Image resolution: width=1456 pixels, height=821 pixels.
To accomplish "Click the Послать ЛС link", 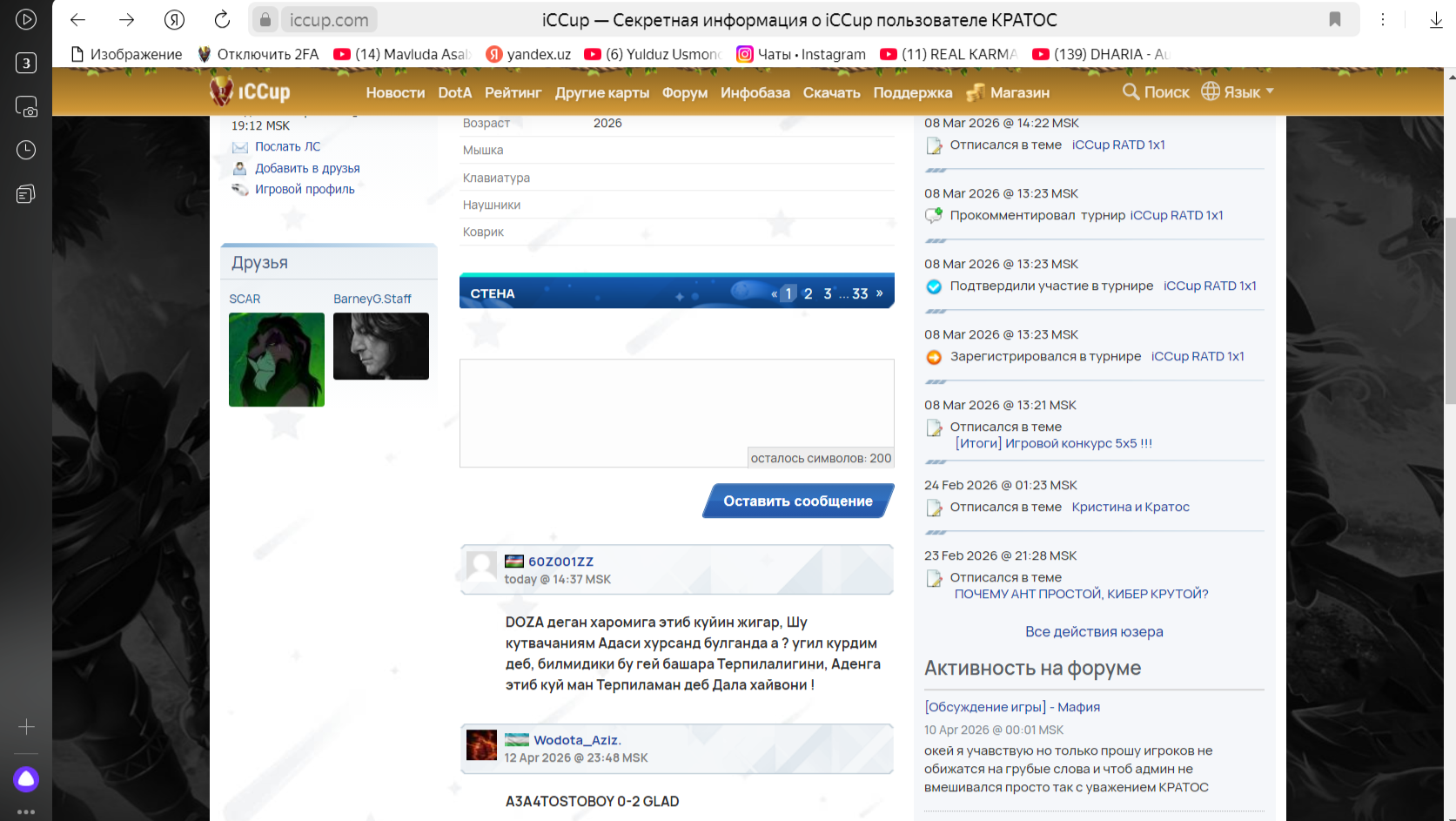I will point(287,146).
